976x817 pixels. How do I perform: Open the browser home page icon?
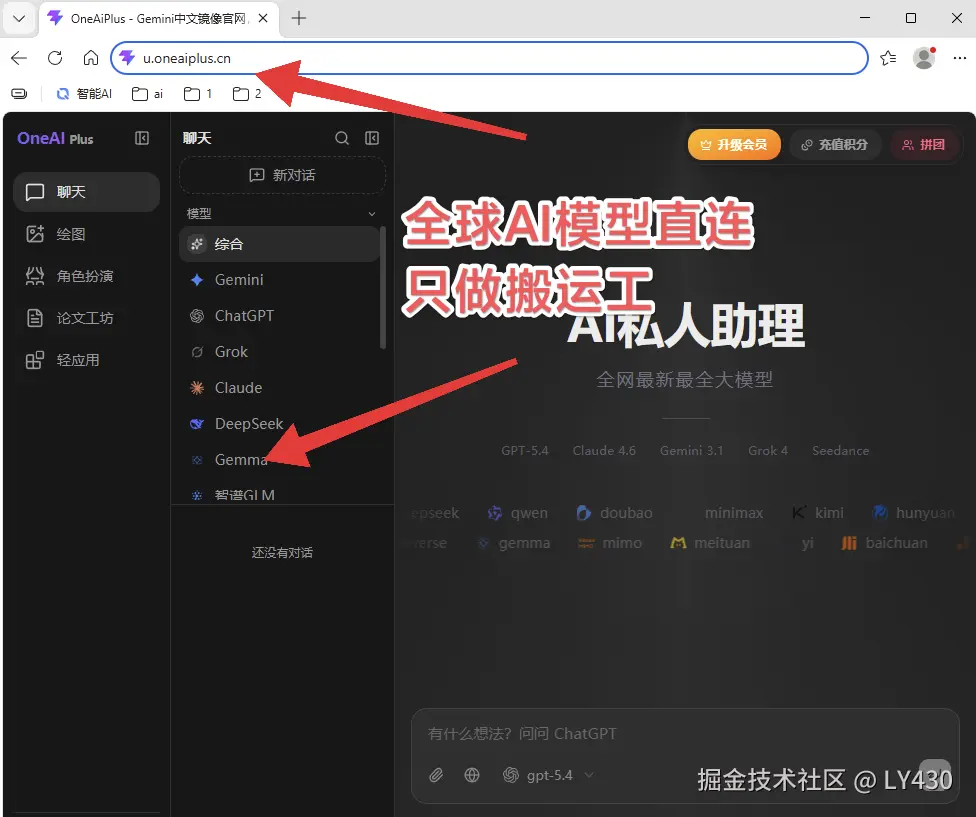click(91, 58)
